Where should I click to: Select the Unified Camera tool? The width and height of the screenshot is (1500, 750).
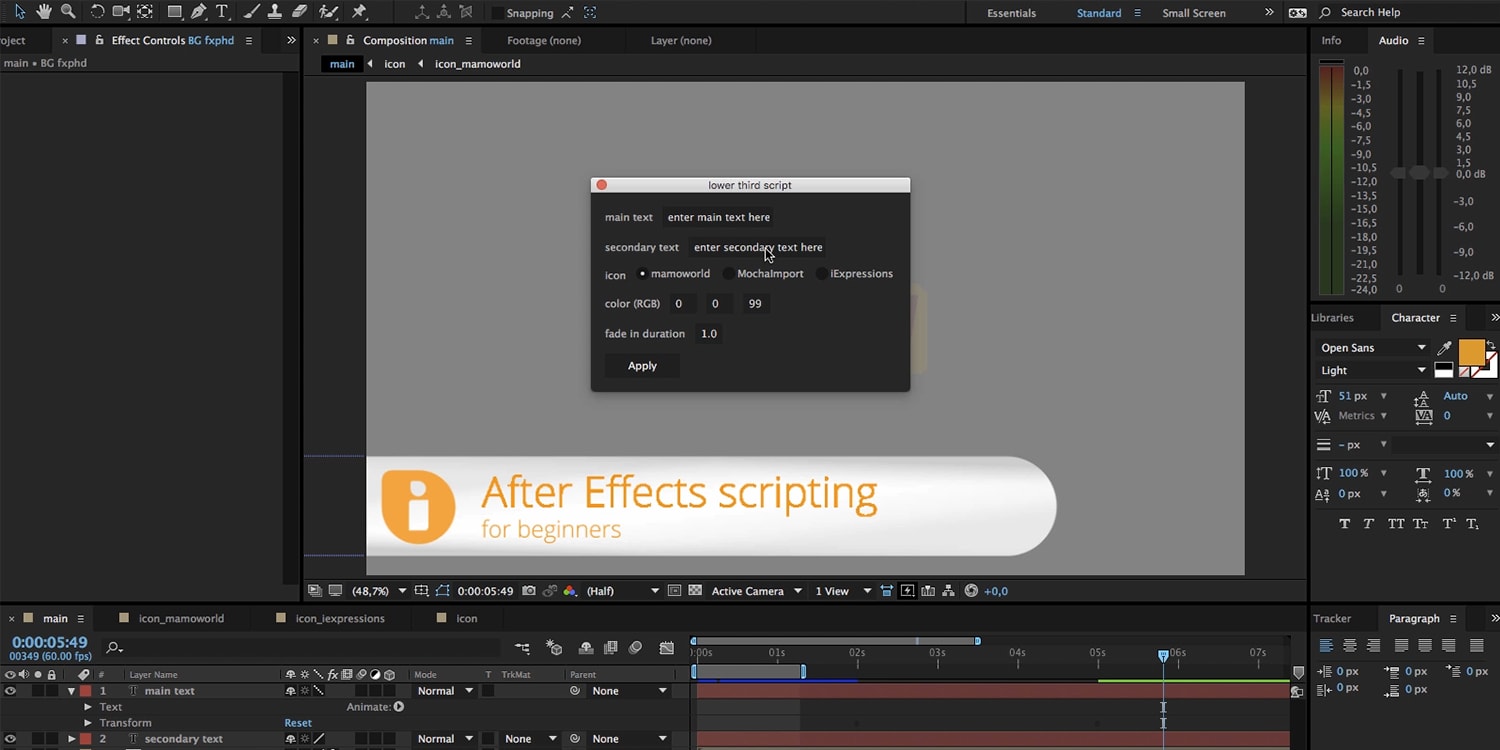[121, 12]
